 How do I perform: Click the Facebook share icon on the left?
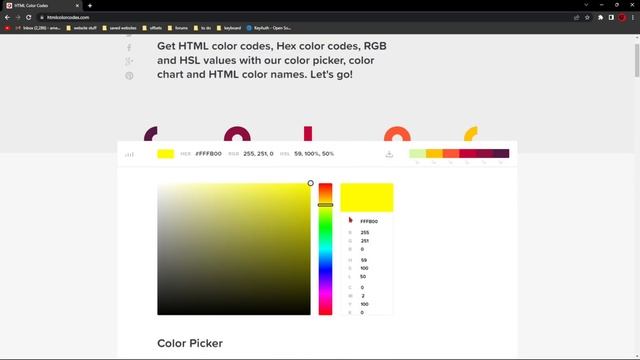(129, 48)
